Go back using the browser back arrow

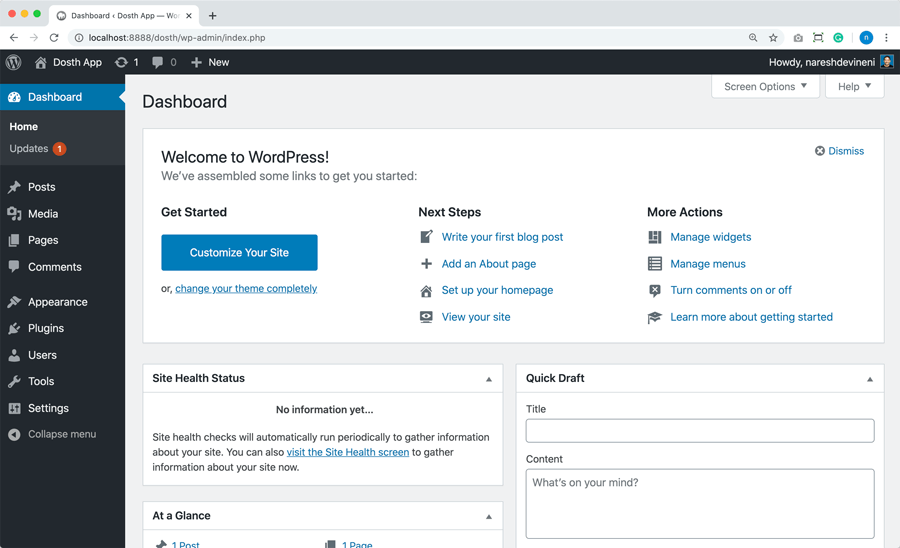point(14,38)
